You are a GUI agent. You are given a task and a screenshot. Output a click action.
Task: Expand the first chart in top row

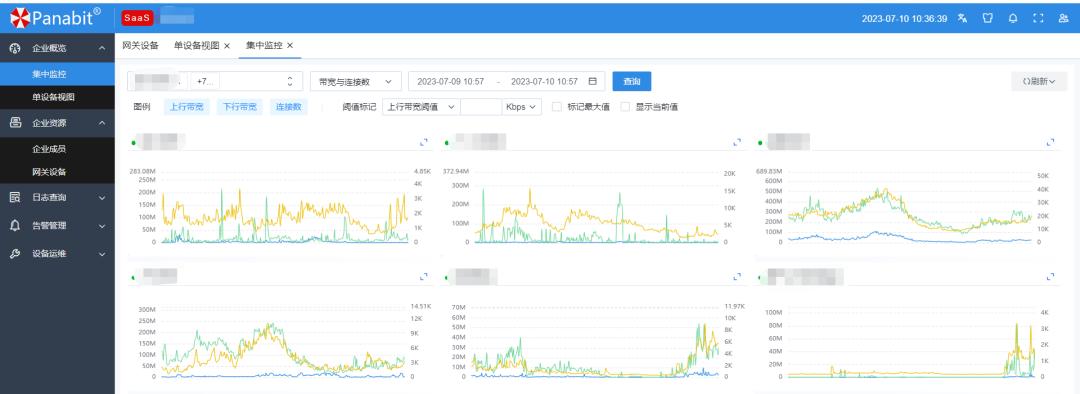tap(424, 142)
